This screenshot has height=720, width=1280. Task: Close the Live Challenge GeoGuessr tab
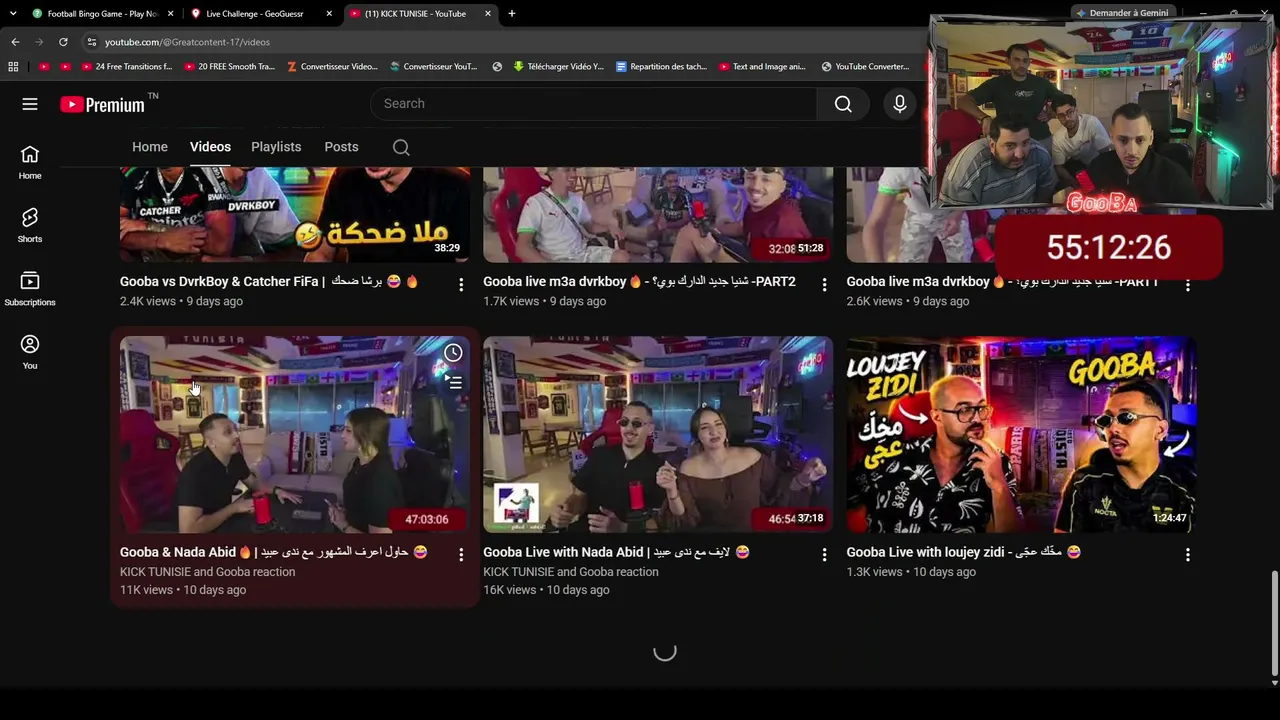[x=329, y=14]
